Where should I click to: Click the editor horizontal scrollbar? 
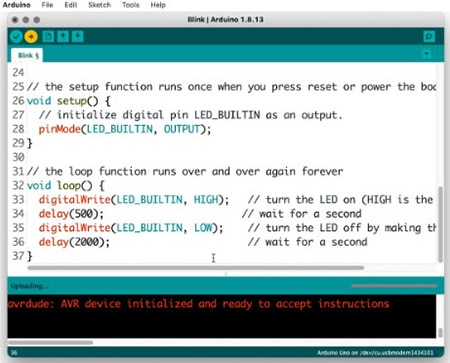pyautogui.click(x=196, y=268)
